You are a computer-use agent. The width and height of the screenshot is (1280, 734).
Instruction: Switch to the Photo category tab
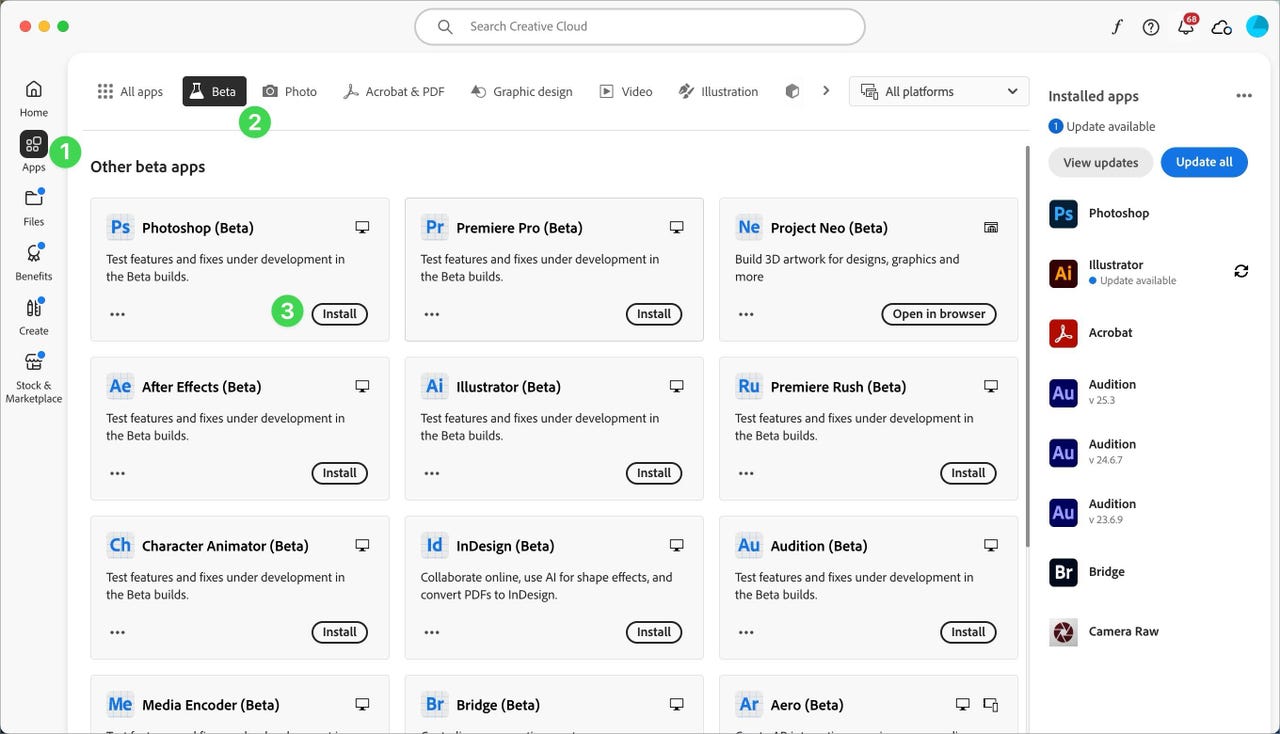289,91
